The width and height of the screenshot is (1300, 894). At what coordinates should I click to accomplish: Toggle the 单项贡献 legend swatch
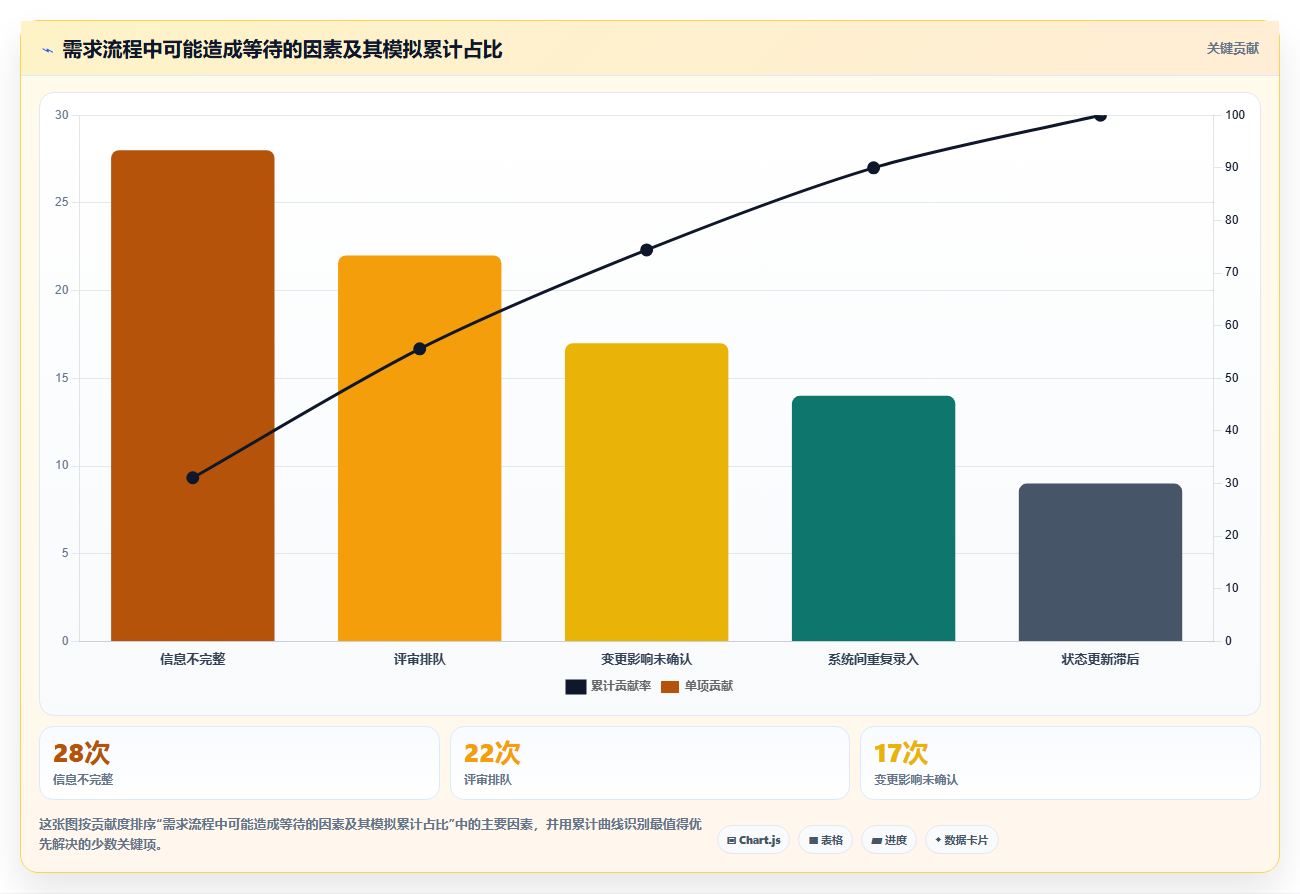[670, 686]
